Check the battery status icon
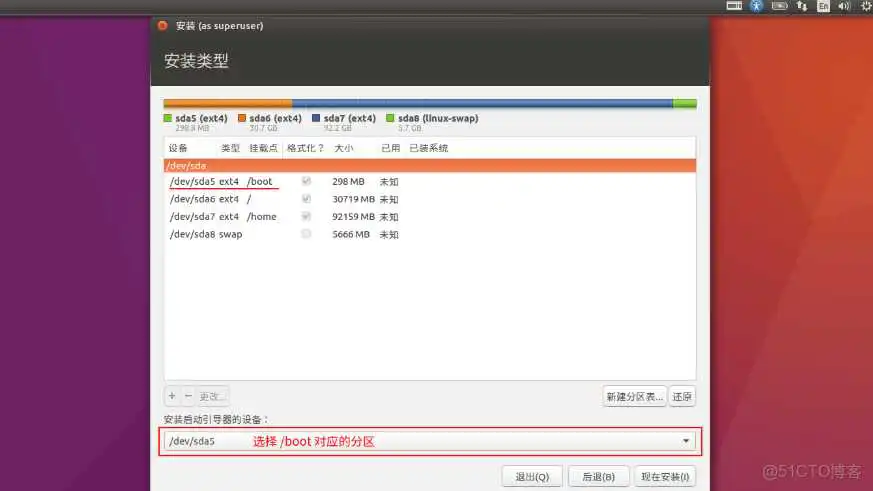Image resolution: width=873 pixels, height=491 pixels. pos(779,6)
